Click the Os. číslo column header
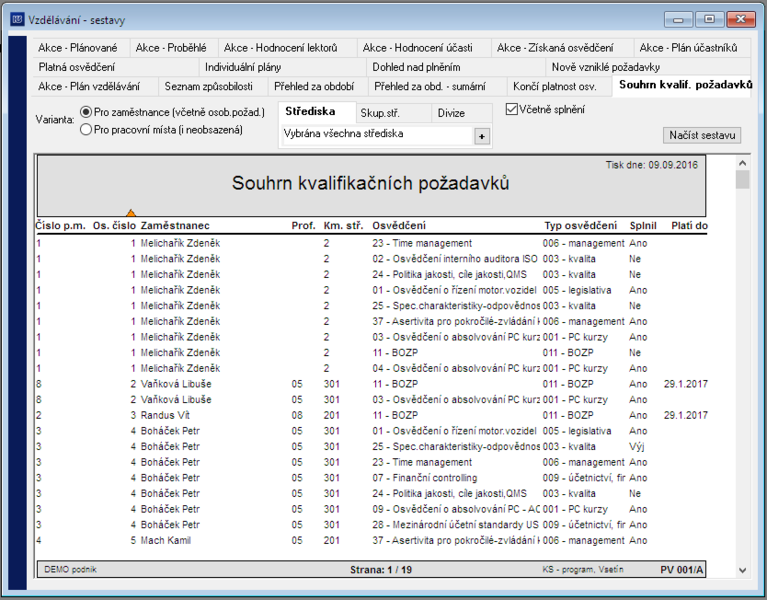Screen dimensions: 767x600 point(114,226)
